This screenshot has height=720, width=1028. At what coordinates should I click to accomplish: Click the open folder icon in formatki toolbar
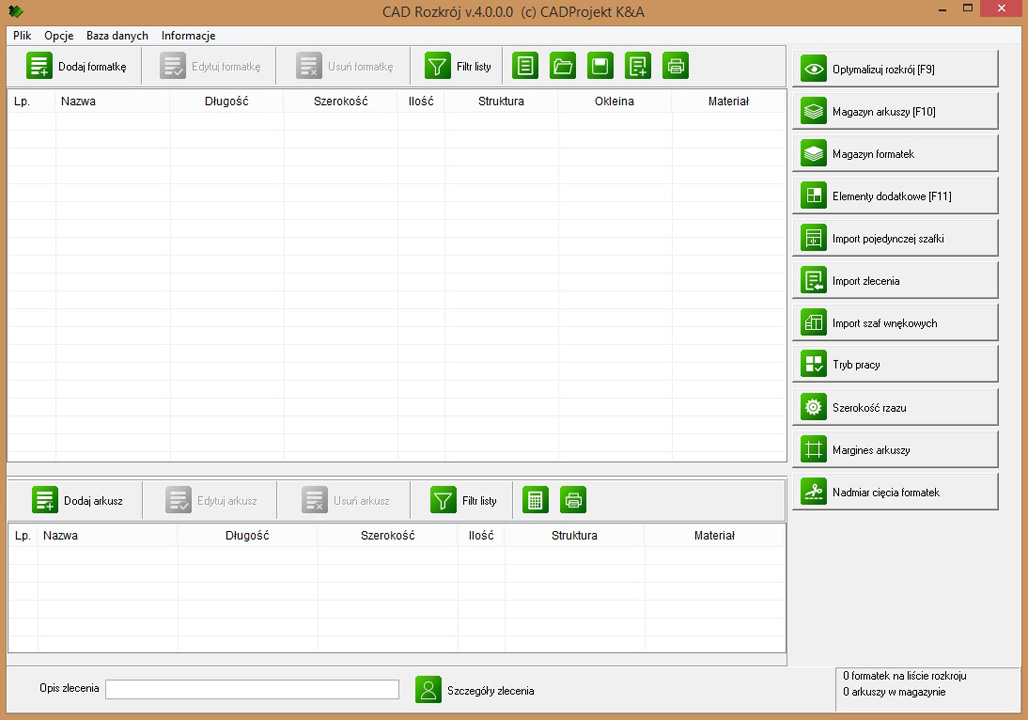coord(563,66)
